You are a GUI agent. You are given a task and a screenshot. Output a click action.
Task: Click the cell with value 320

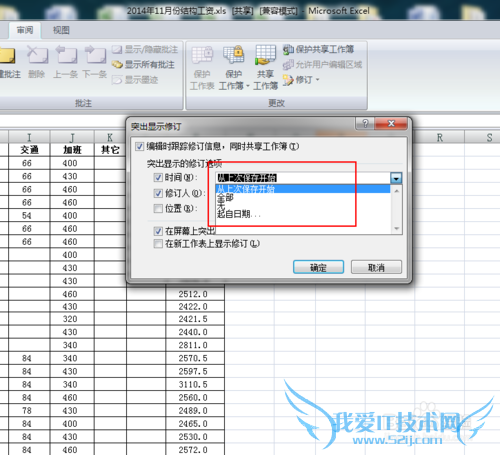pos(72,319)
